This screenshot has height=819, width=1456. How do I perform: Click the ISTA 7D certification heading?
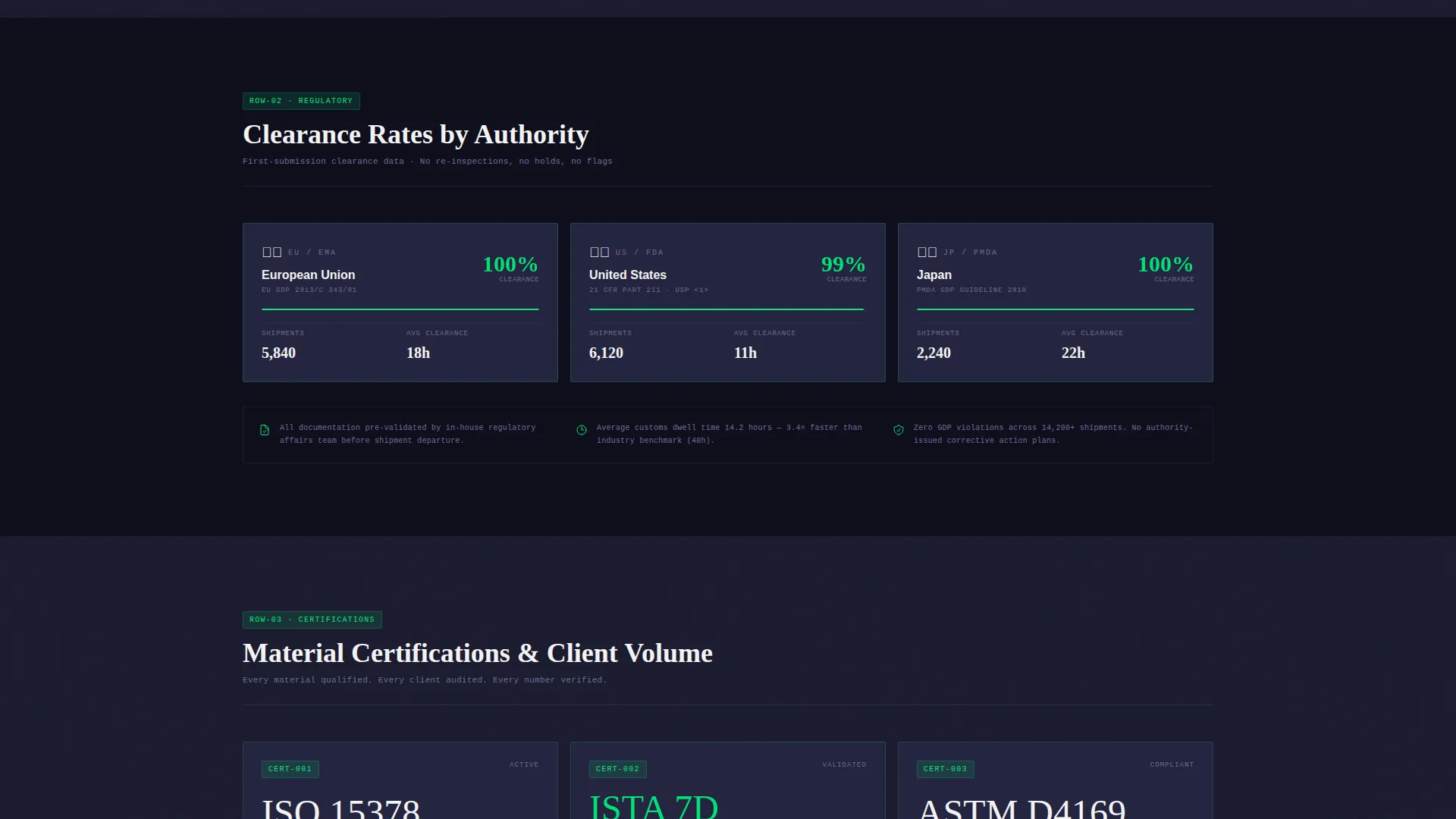pyautogui.click(x=654, y=805)
